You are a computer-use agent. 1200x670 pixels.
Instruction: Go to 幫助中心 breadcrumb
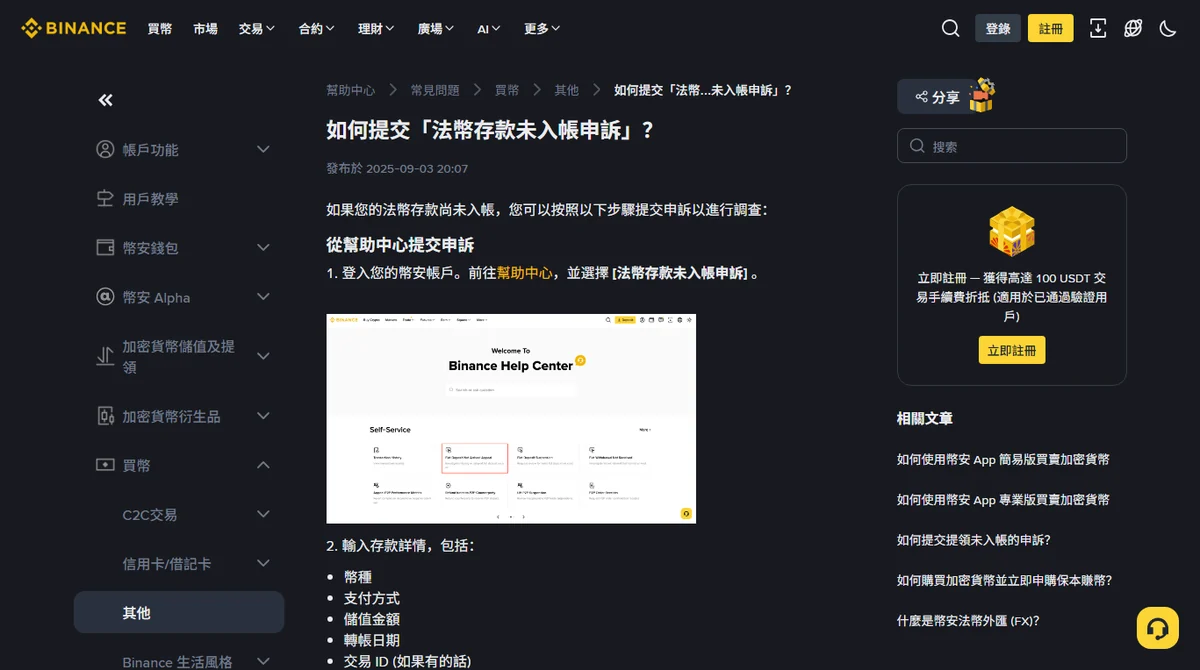click(x=351, y=90)
